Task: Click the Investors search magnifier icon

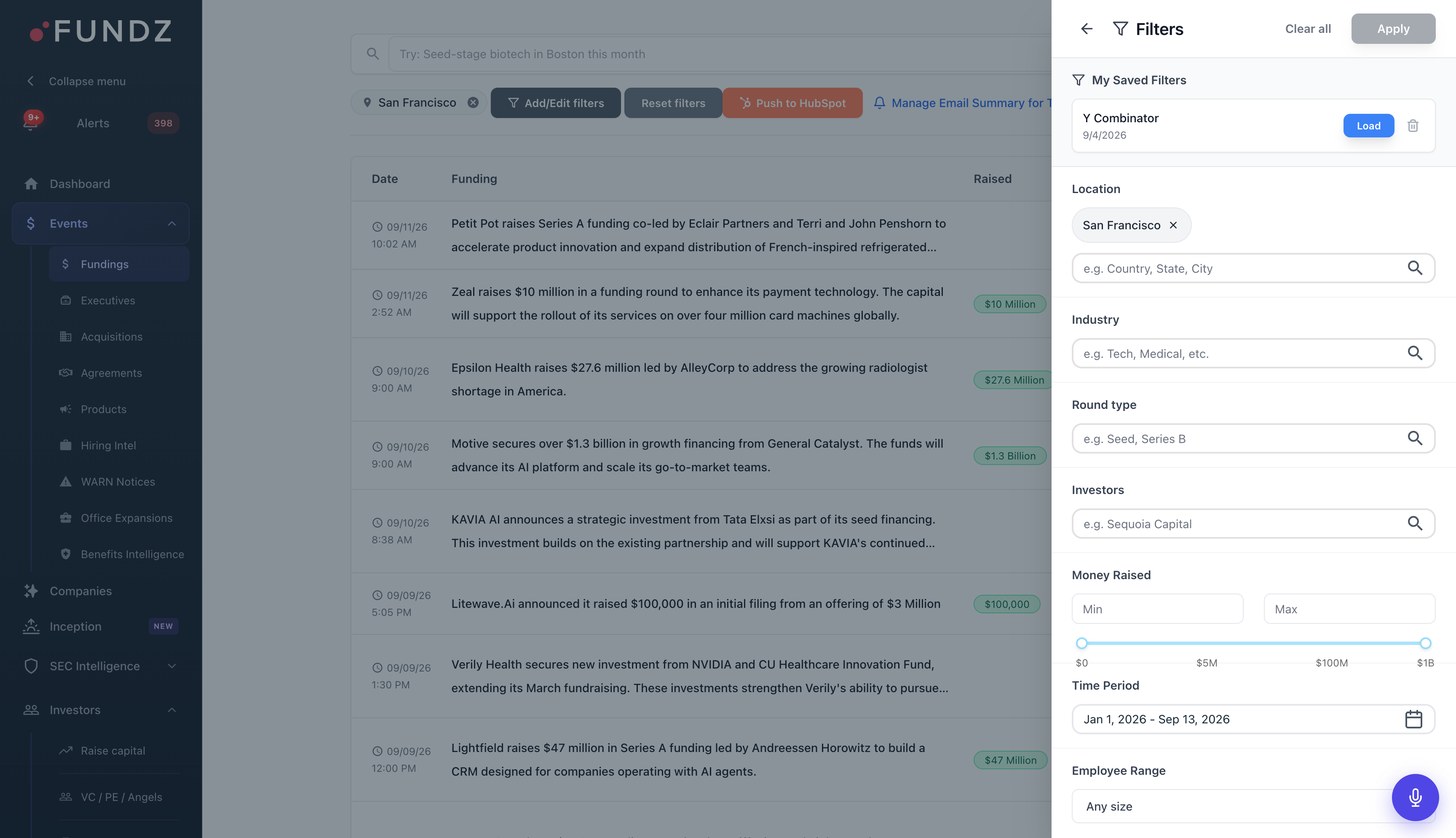Action: [1415, 523]
